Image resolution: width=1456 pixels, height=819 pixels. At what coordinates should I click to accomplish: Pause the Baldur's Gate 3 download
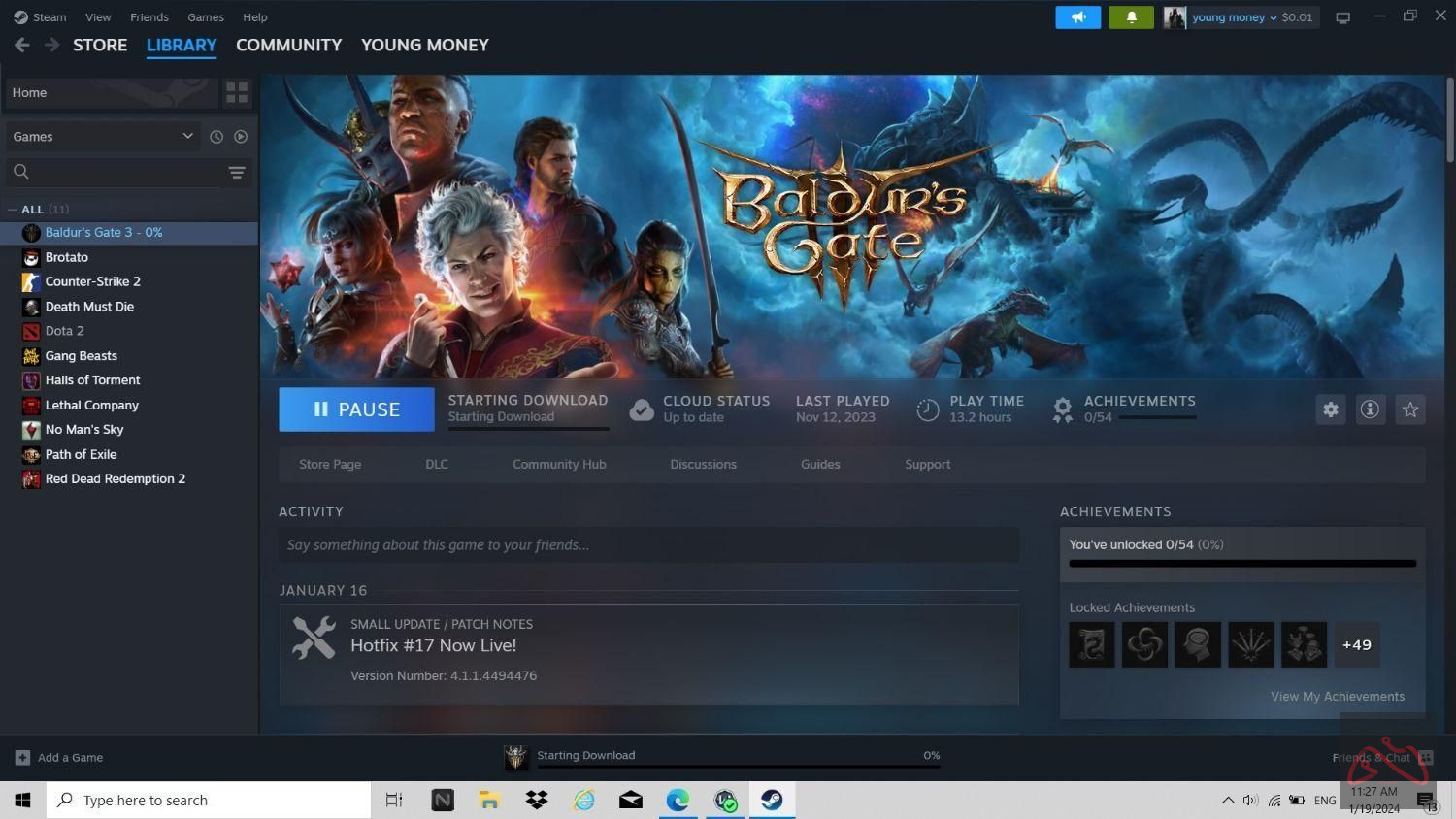[x=356, y=409]
